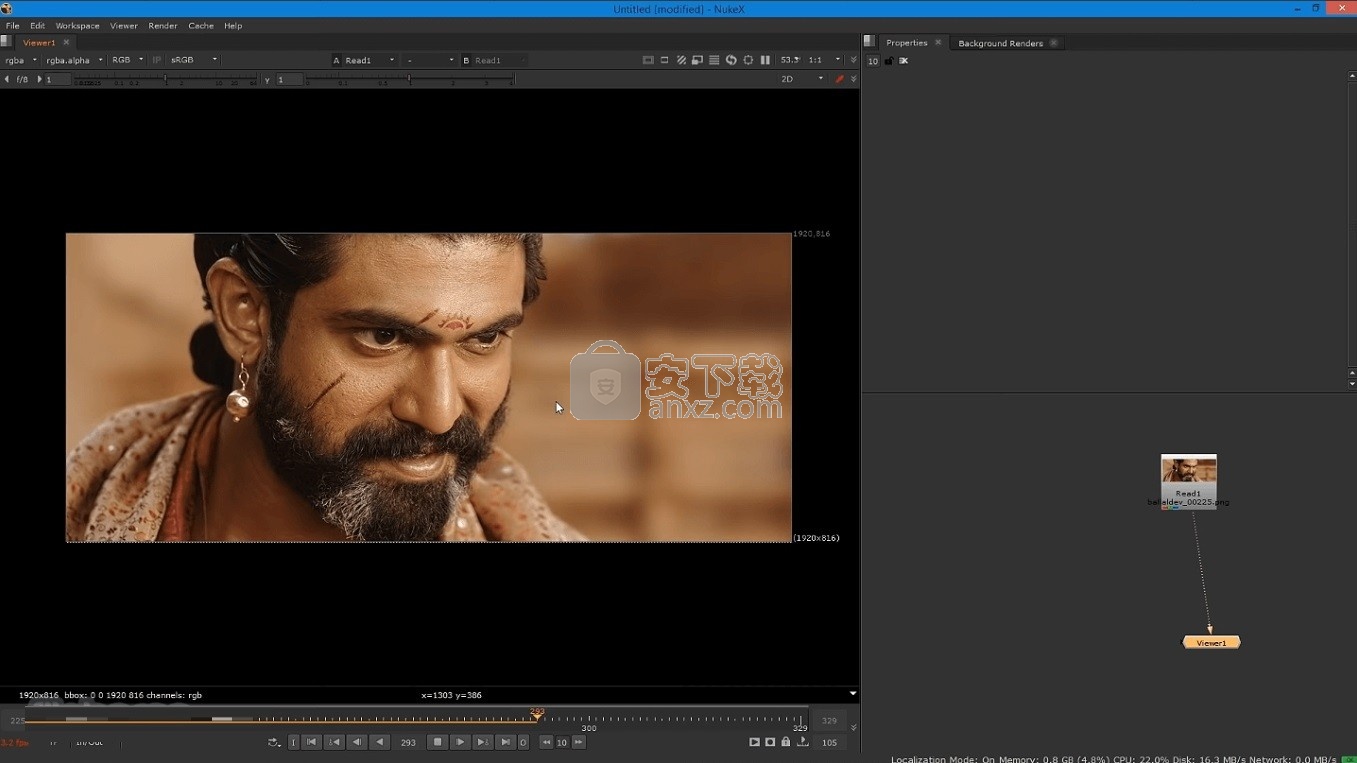Step back one frame
This screenshot has width=1357, height=763.
point(357,742)
